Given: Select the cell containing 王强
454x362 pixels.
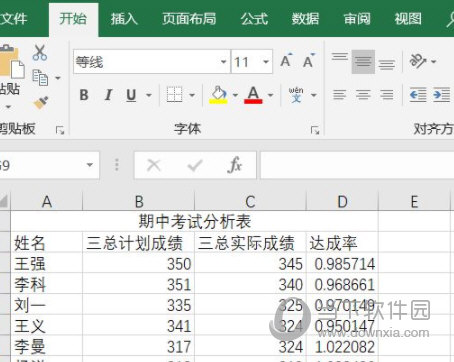Looking at the screenshot, I should 47,263.
